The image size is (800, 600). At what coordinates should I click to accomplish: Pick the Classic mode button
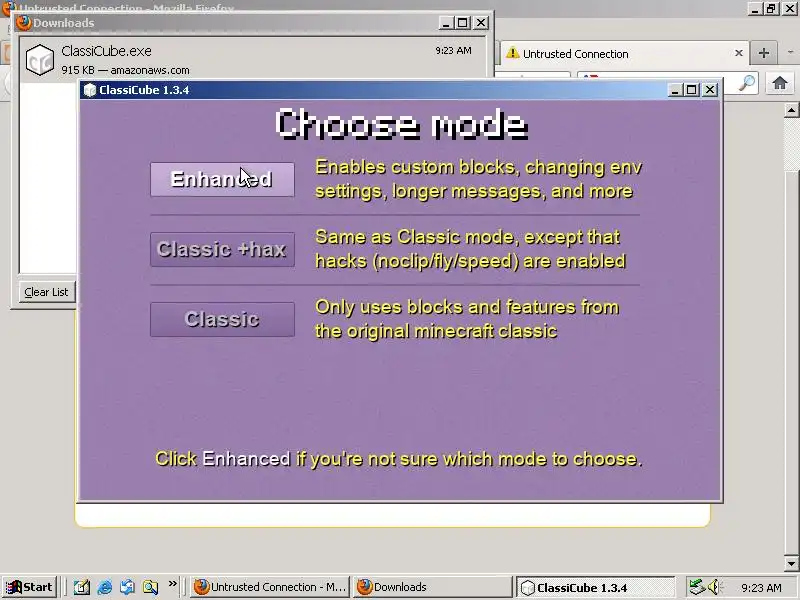pos(222,319)
